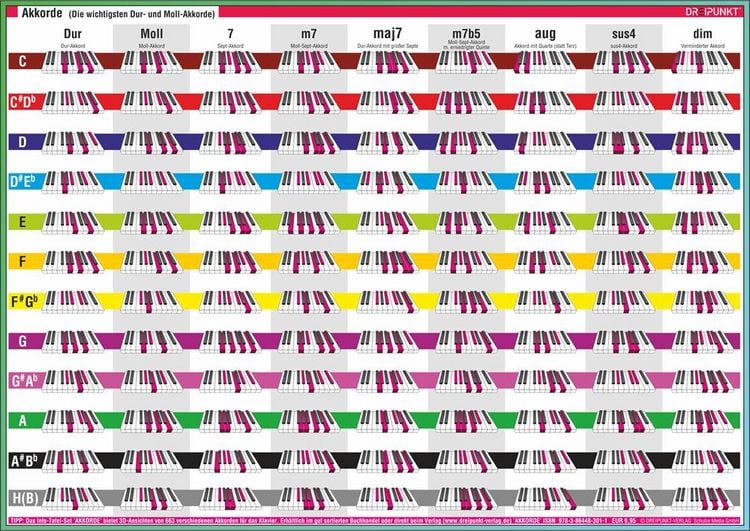Click the '7' column header

231,33
